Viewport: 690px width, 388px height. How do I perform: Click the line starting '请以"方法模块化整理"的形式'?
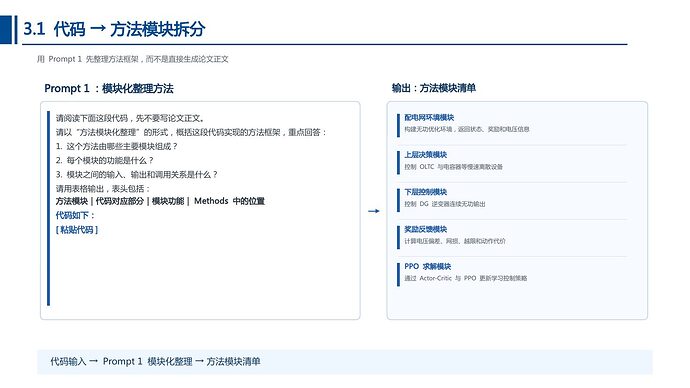tap(191, 132)
